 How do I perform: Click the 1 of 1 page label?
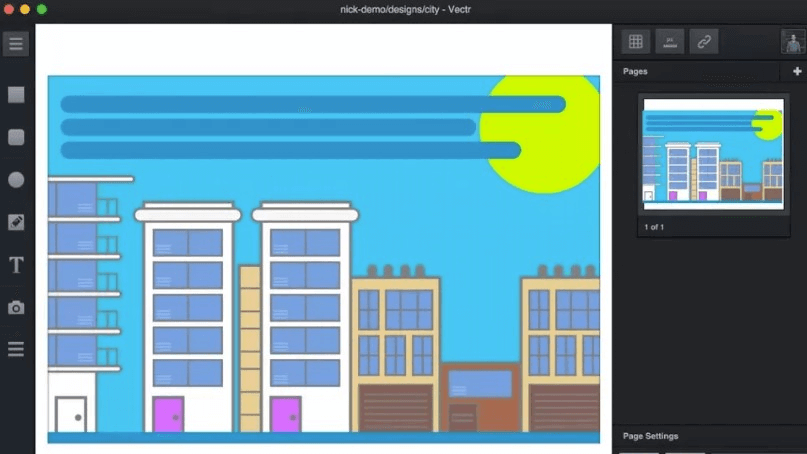(654, 227)
